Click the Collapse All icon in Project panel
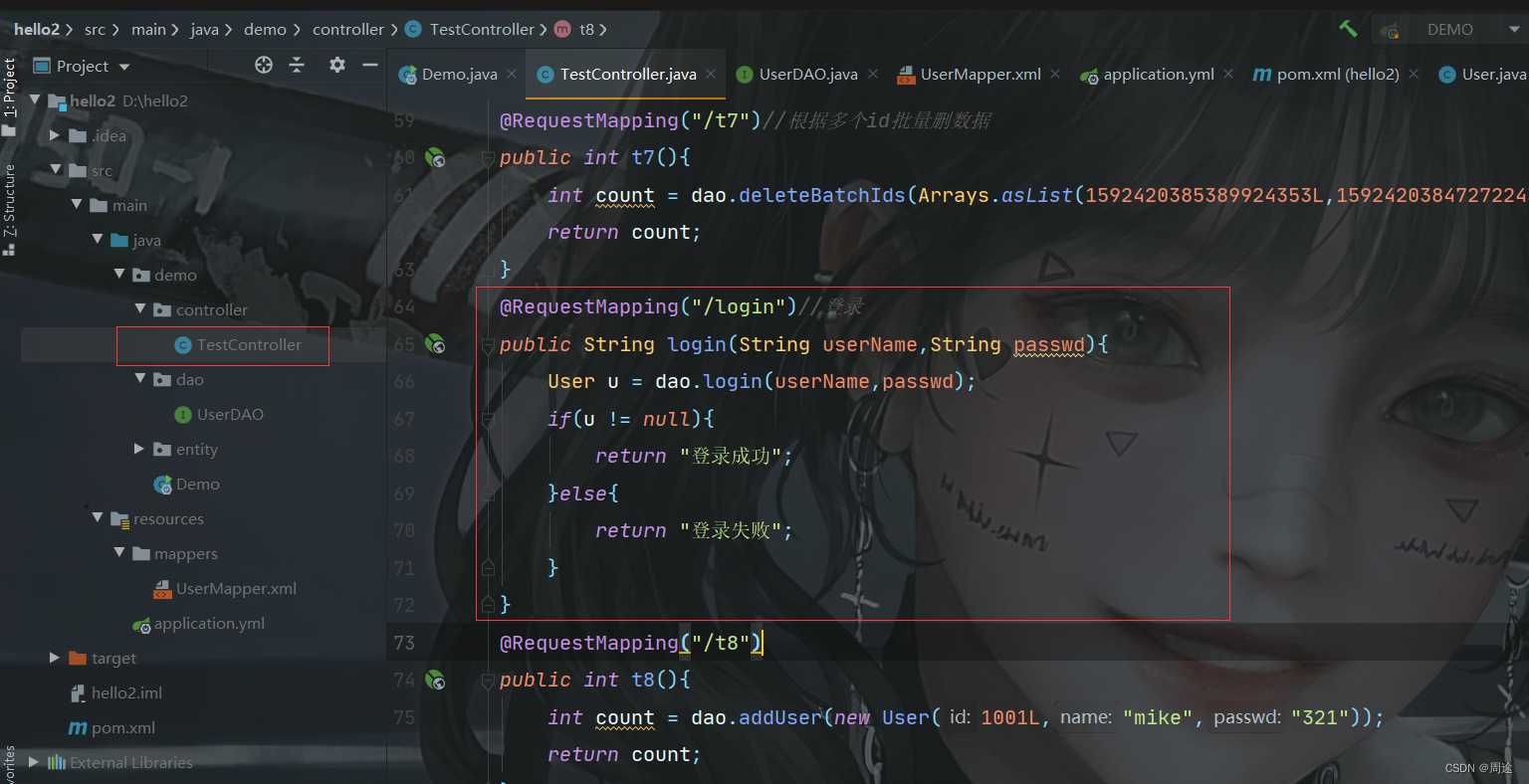The image size is (1529, 784). pyautogui.click(x=297, y=65)
